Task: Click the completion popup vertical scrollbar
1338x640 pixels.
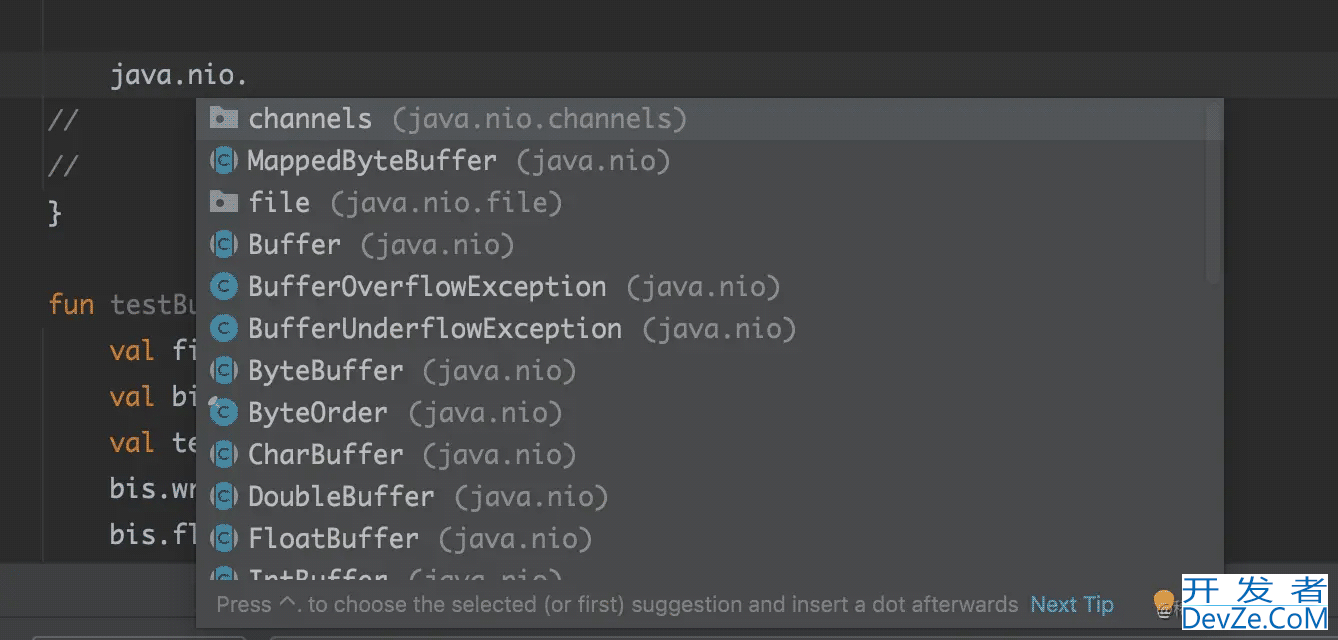Action: tap(1213, 190)
